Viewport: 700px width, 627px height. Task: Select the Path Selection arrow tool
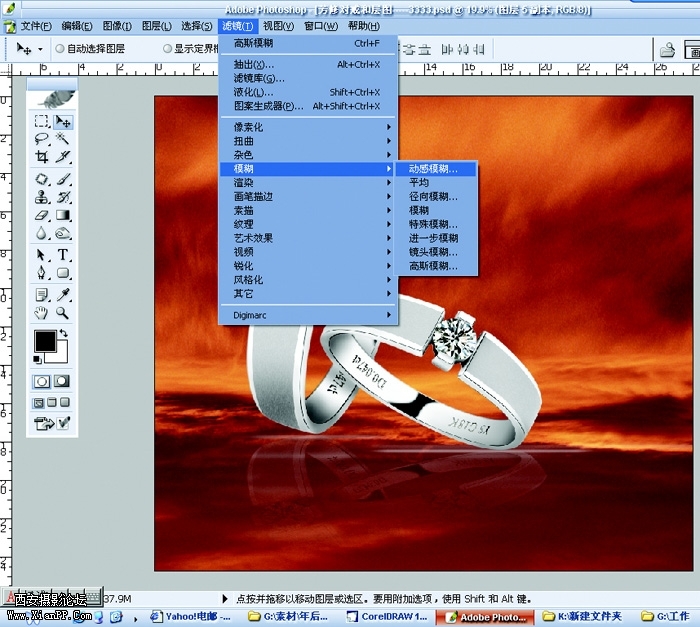click(x=42, y=255)
